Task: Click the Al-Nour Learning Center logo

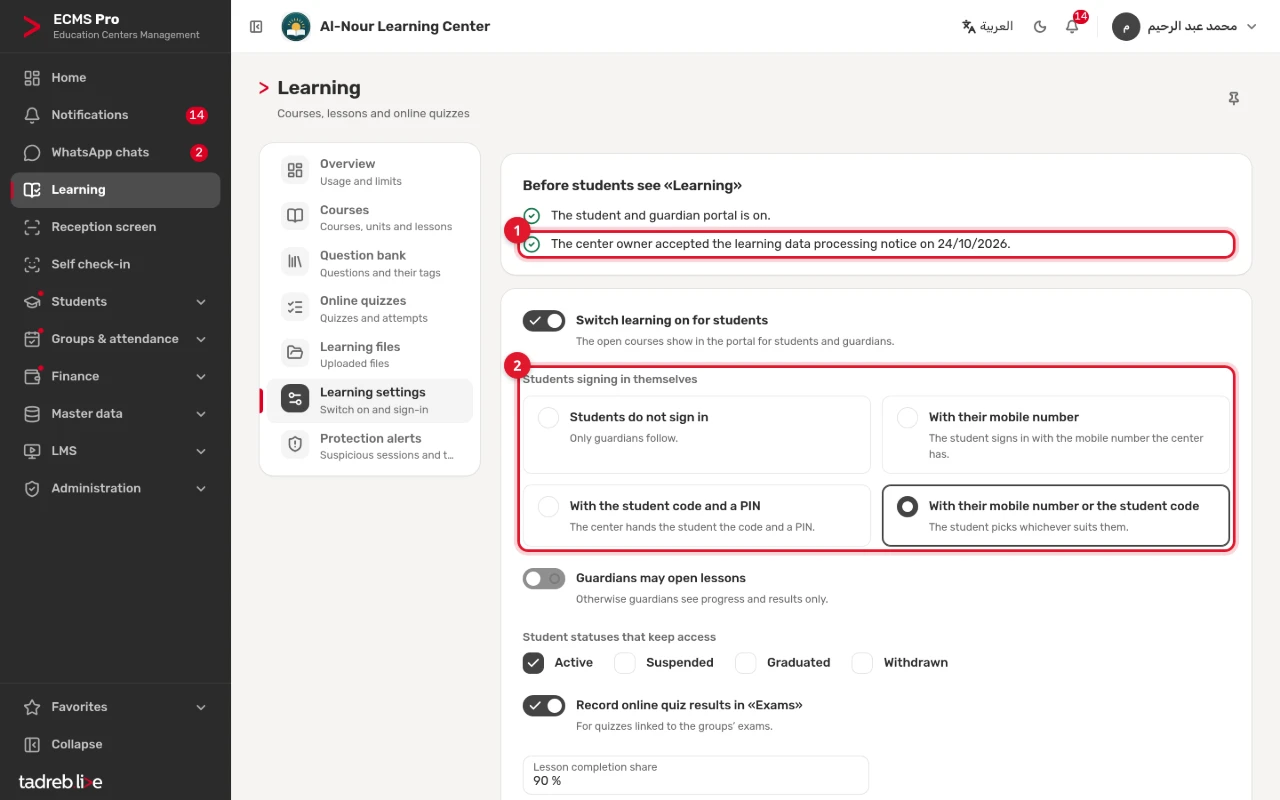Action: (296, 27)
